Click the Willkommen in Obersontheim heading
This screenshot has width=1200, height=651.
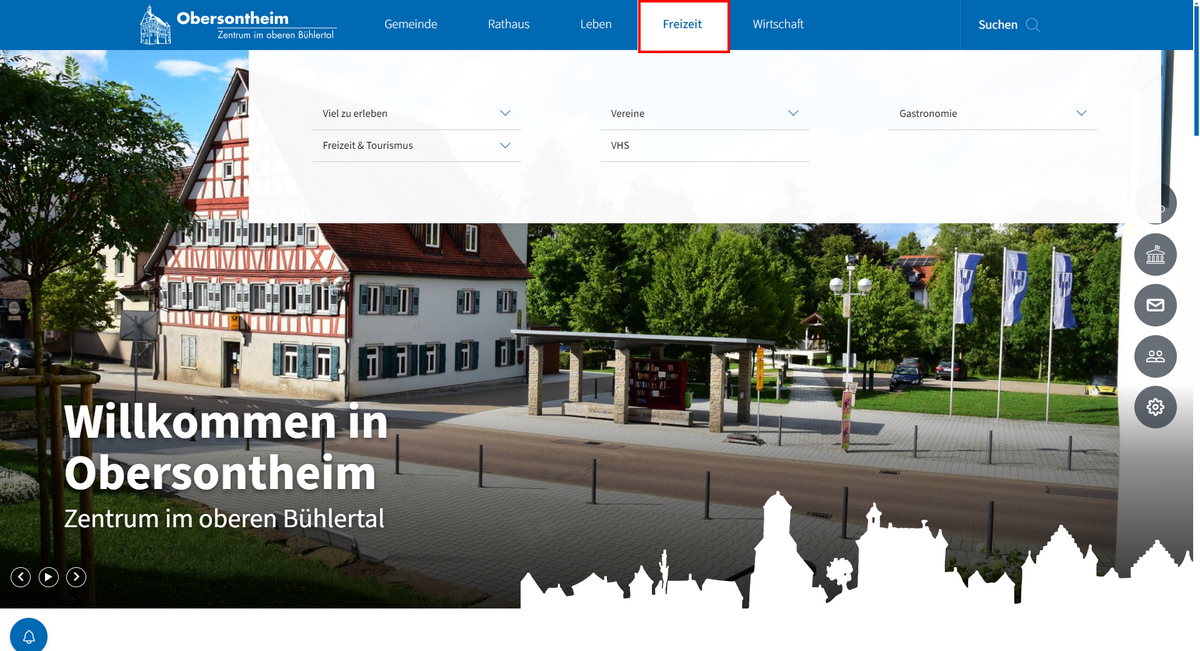[x=226, y=447]
